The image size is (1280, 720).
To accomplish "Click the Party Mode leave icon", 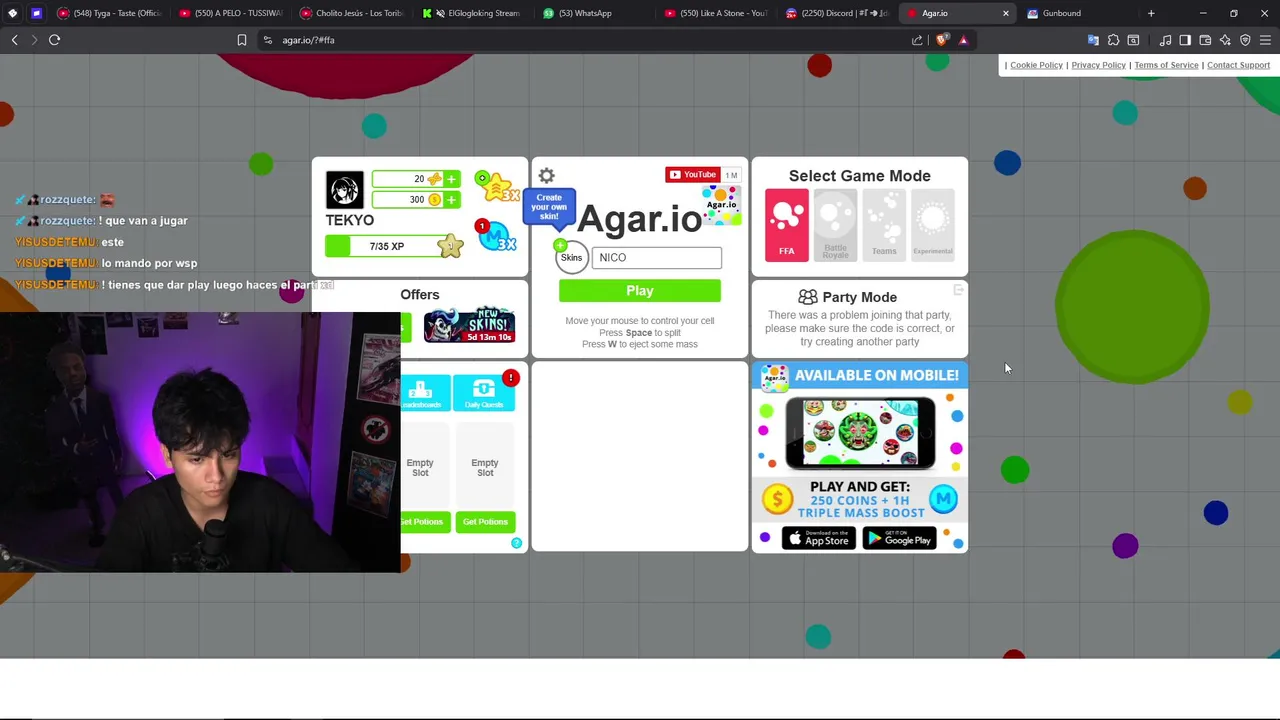I will coord(958,290).
